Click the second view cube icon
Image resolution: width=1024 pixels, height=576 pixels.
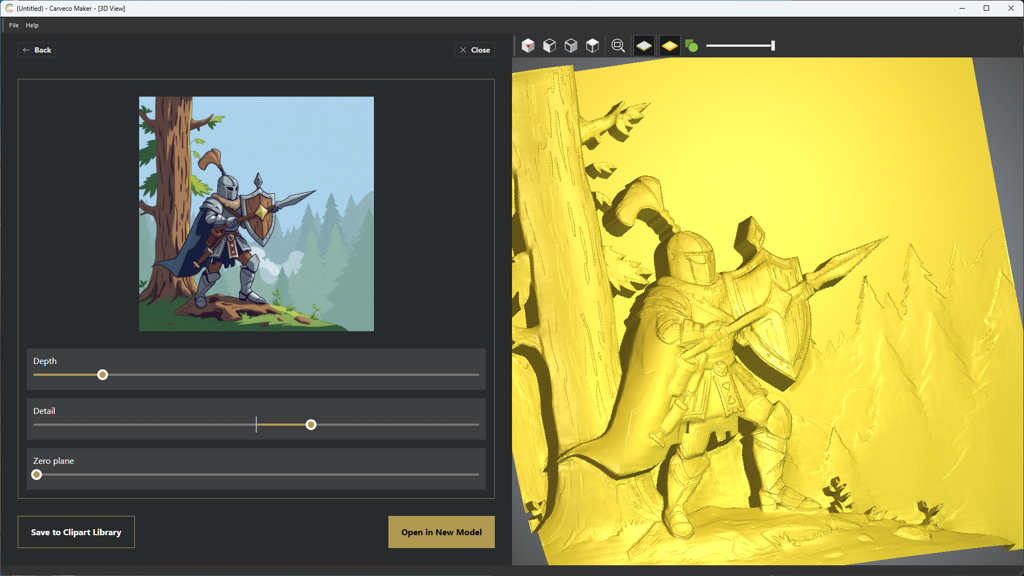pyautogui.click(x=549, y=46)
